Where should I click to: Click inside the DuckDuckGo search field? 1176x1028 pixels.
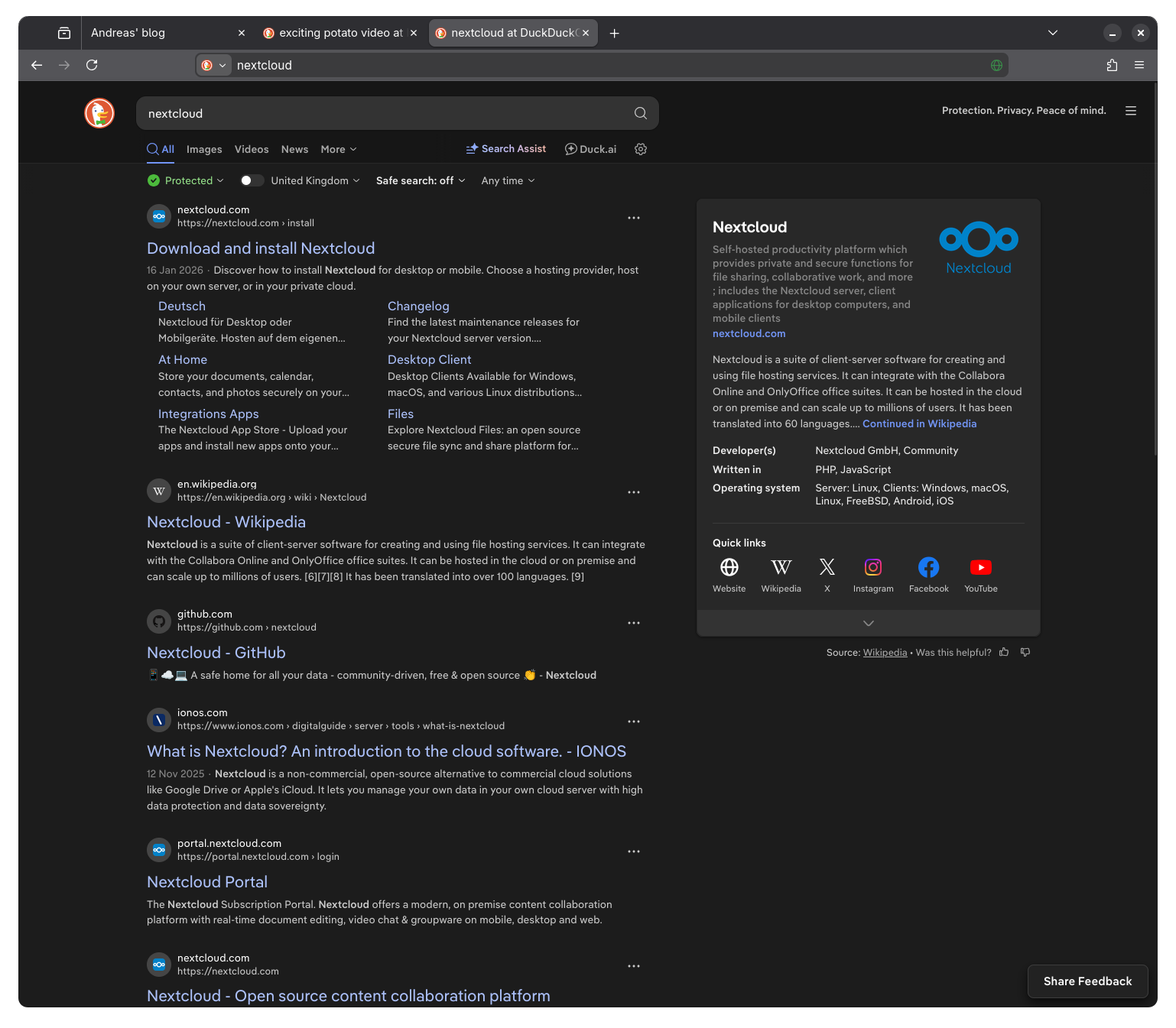(382, 113)
